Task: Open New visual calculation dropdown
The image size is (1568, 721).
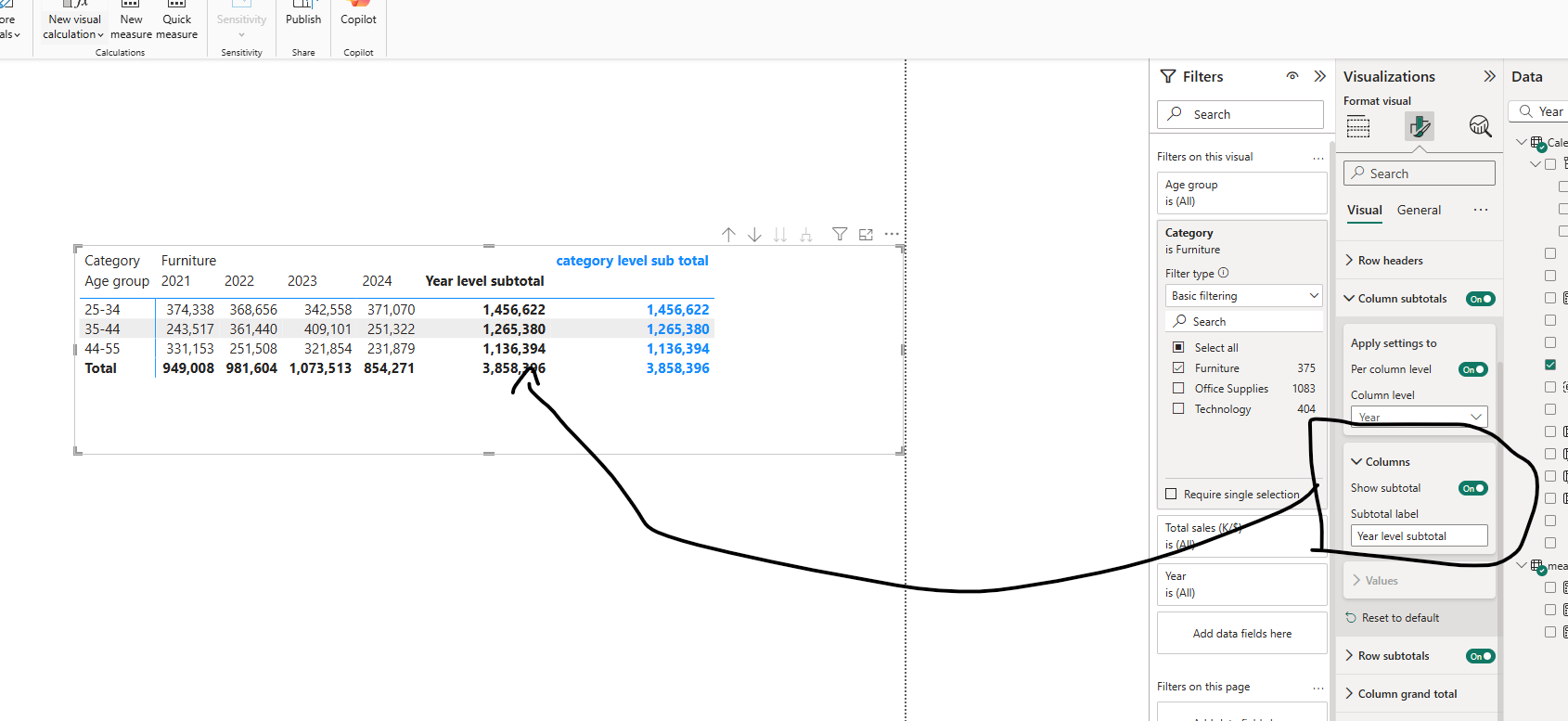Action: click(73, 26)
